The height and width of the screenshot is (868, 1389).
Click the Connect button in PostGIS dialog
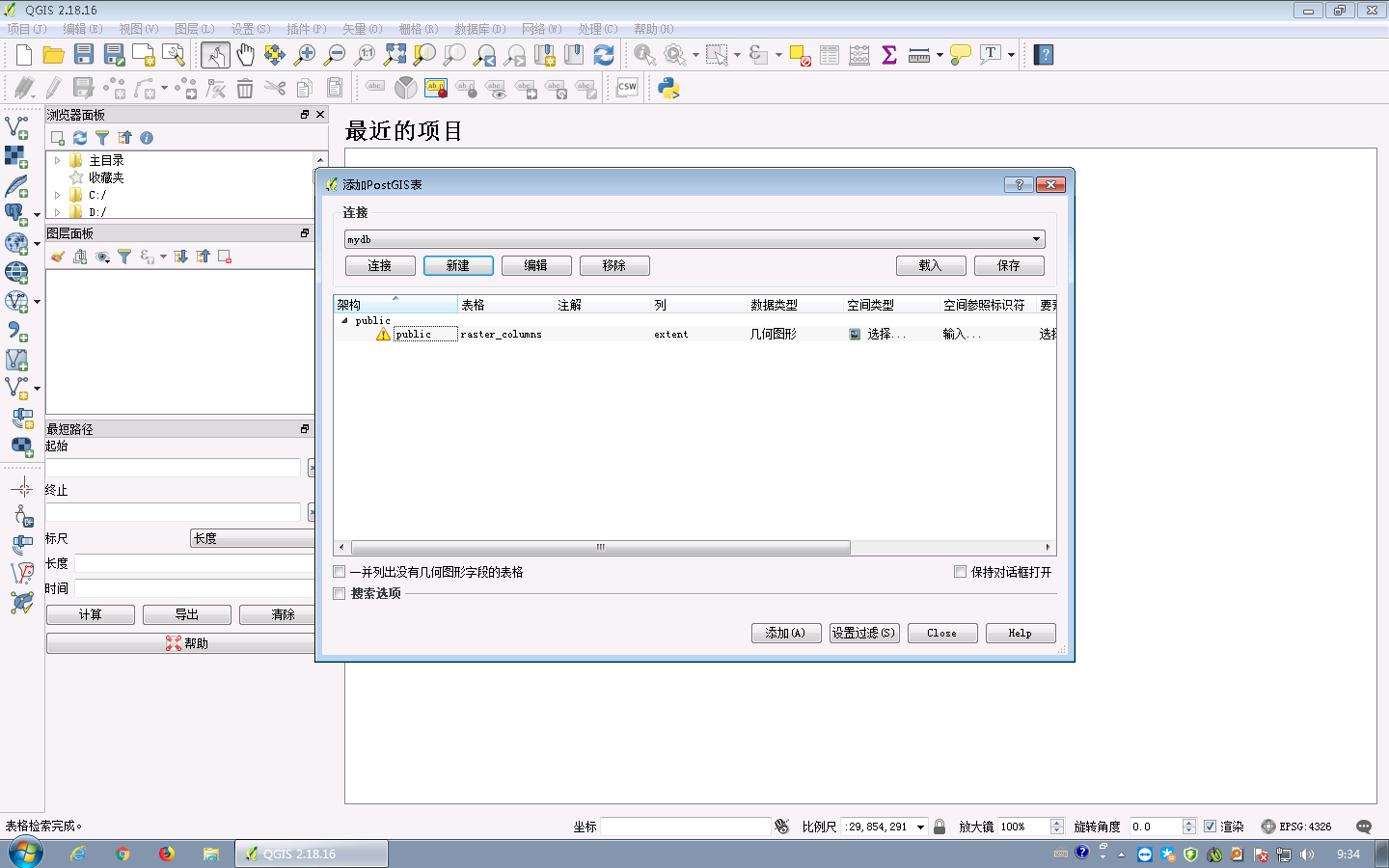point(380,265)
